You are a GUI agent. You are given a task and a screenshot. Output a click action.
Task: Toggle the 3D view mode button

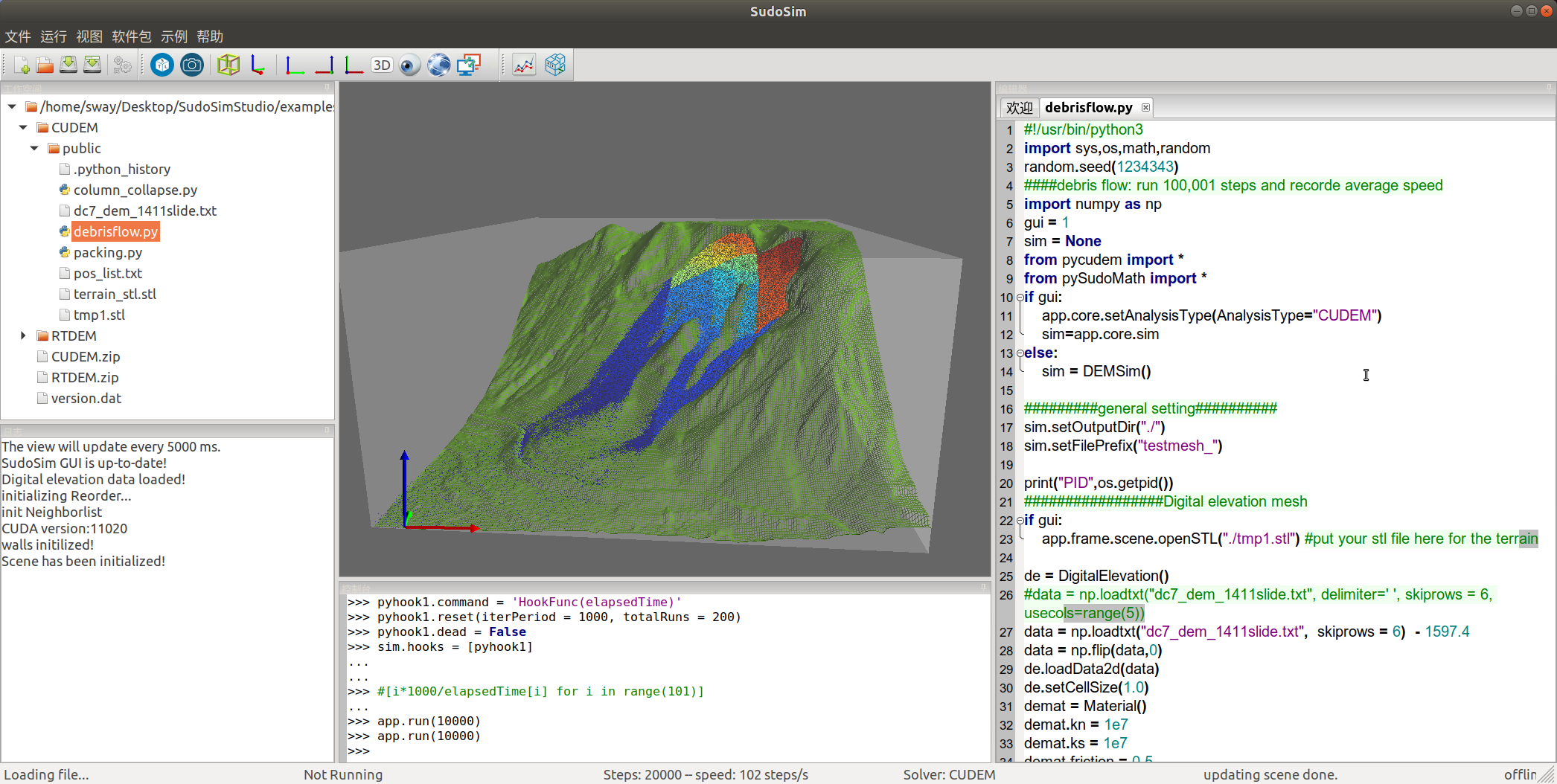click(x=382, y=65)
